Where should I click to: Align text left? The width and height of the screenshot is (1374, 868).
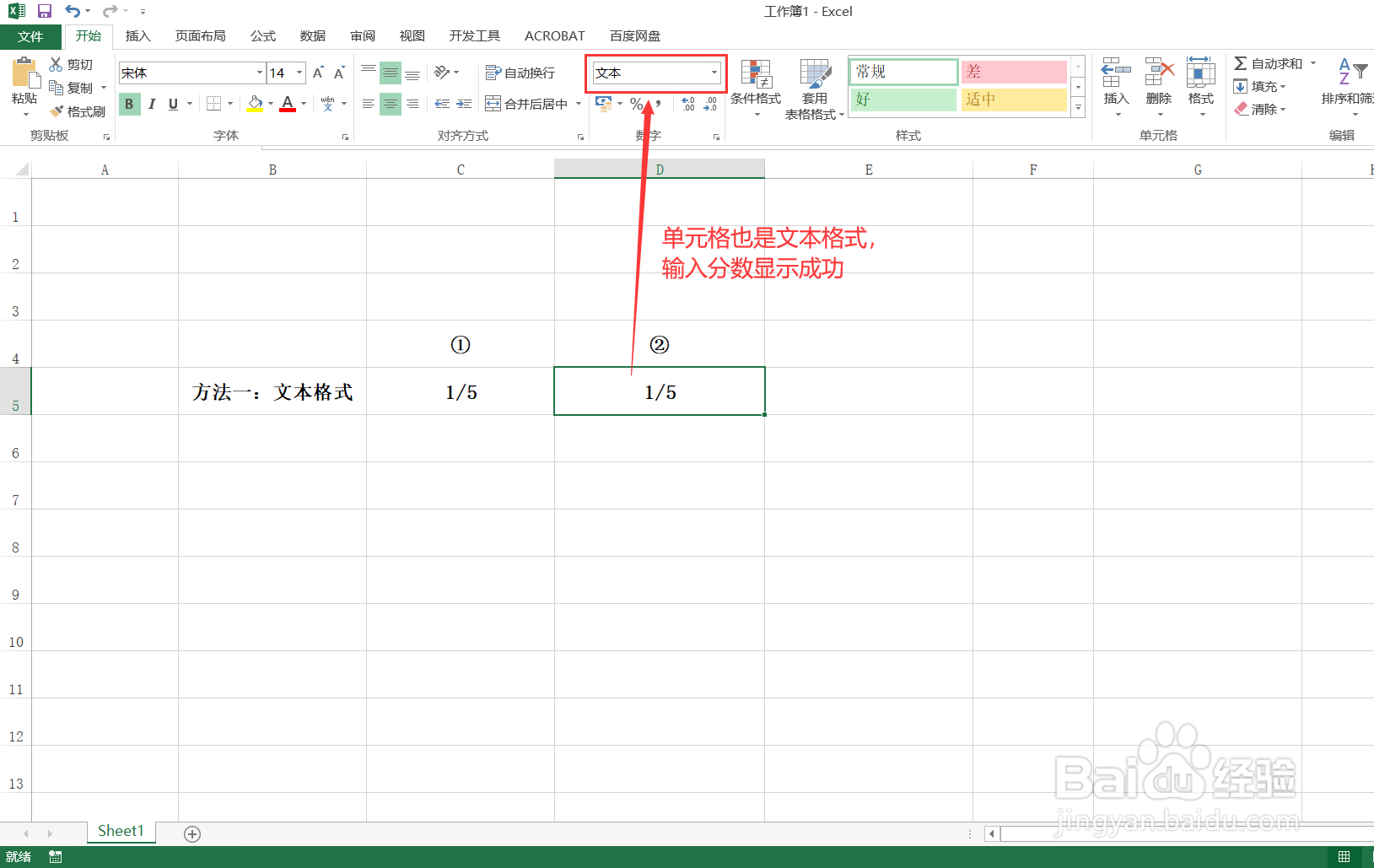click(x=369, y=104)
